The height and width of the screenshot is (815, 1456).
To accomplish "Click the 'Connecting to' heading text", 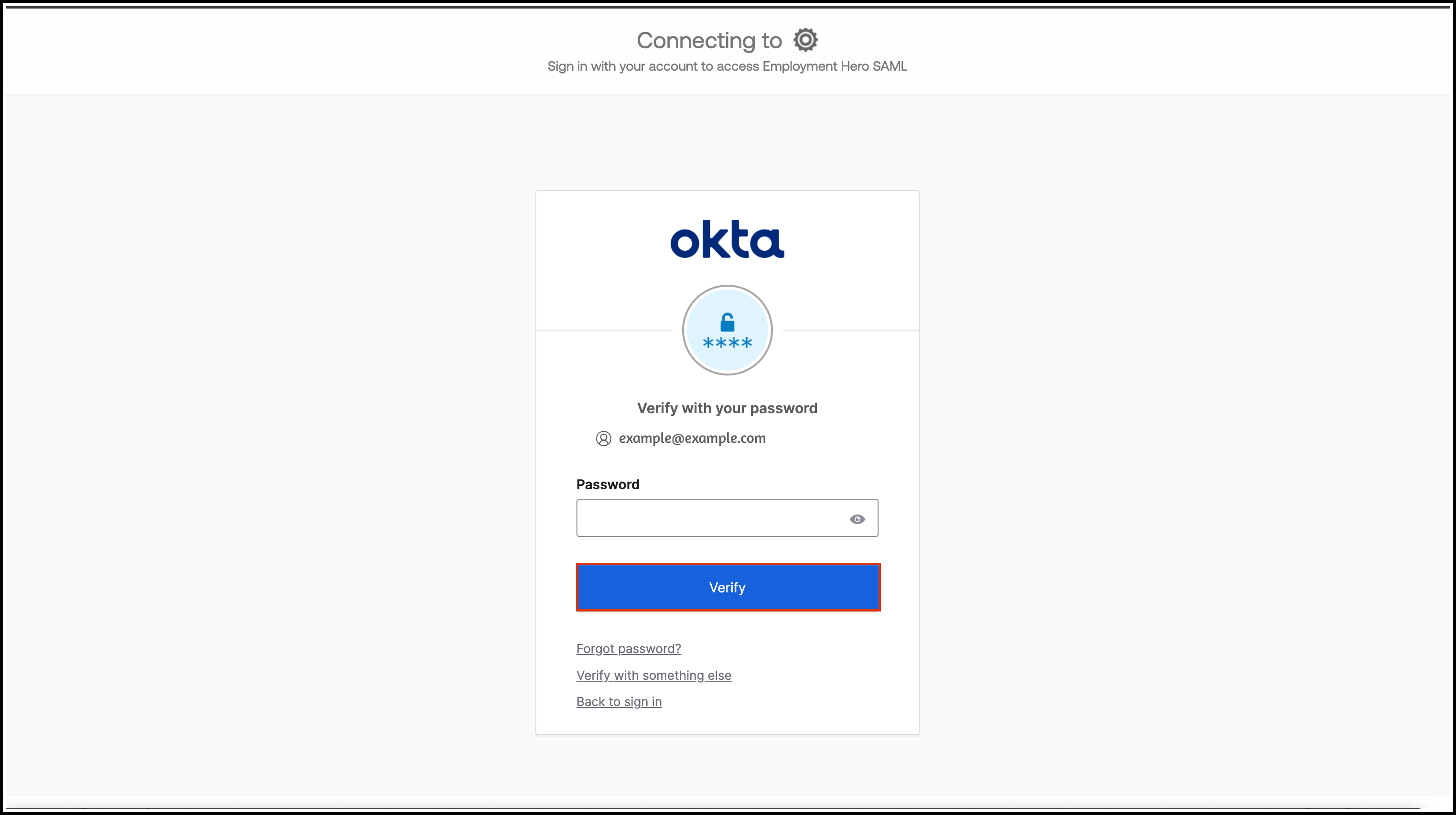I will (709, 41).
